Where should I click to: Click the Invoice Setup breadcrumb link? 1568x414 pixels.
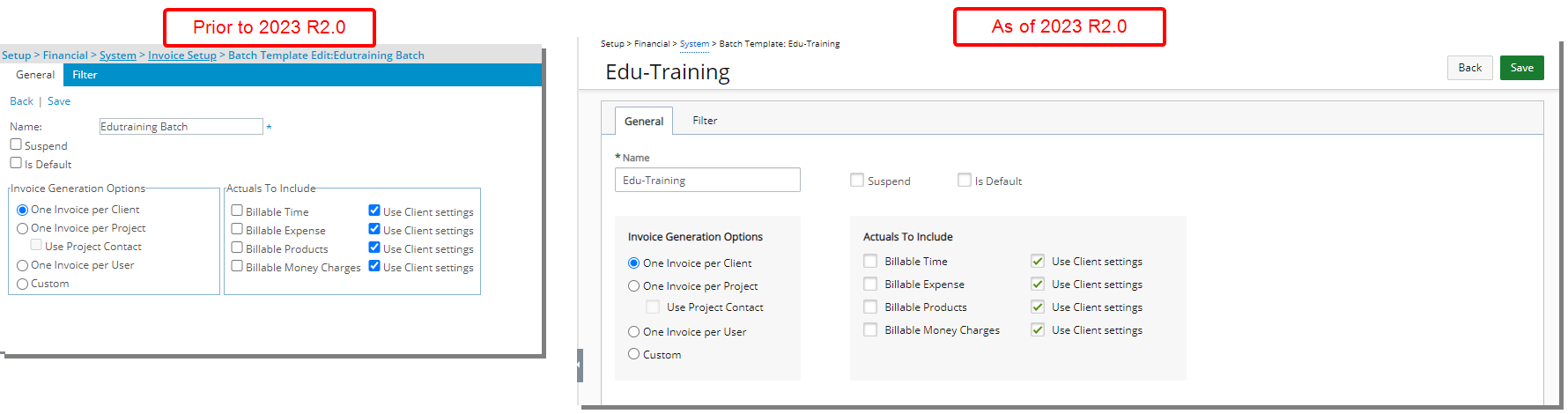(182, 55)
